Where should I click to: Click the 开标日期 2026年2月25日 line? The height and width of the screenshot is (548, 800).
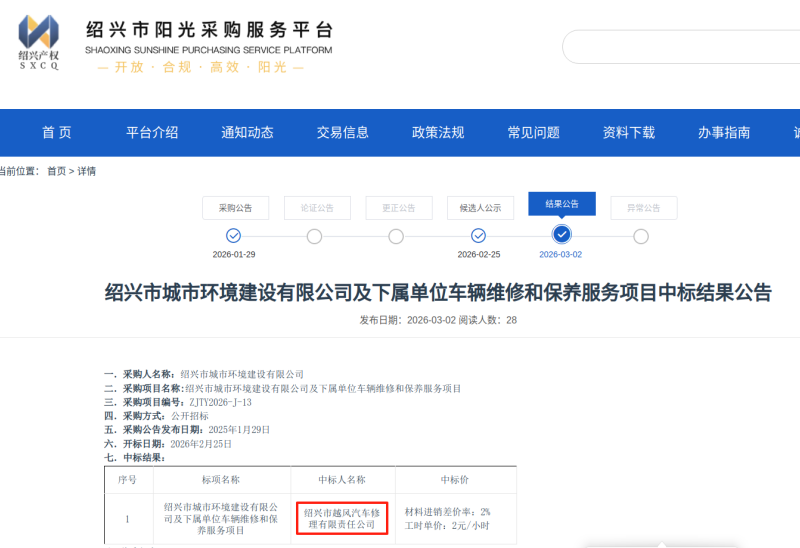168,444
